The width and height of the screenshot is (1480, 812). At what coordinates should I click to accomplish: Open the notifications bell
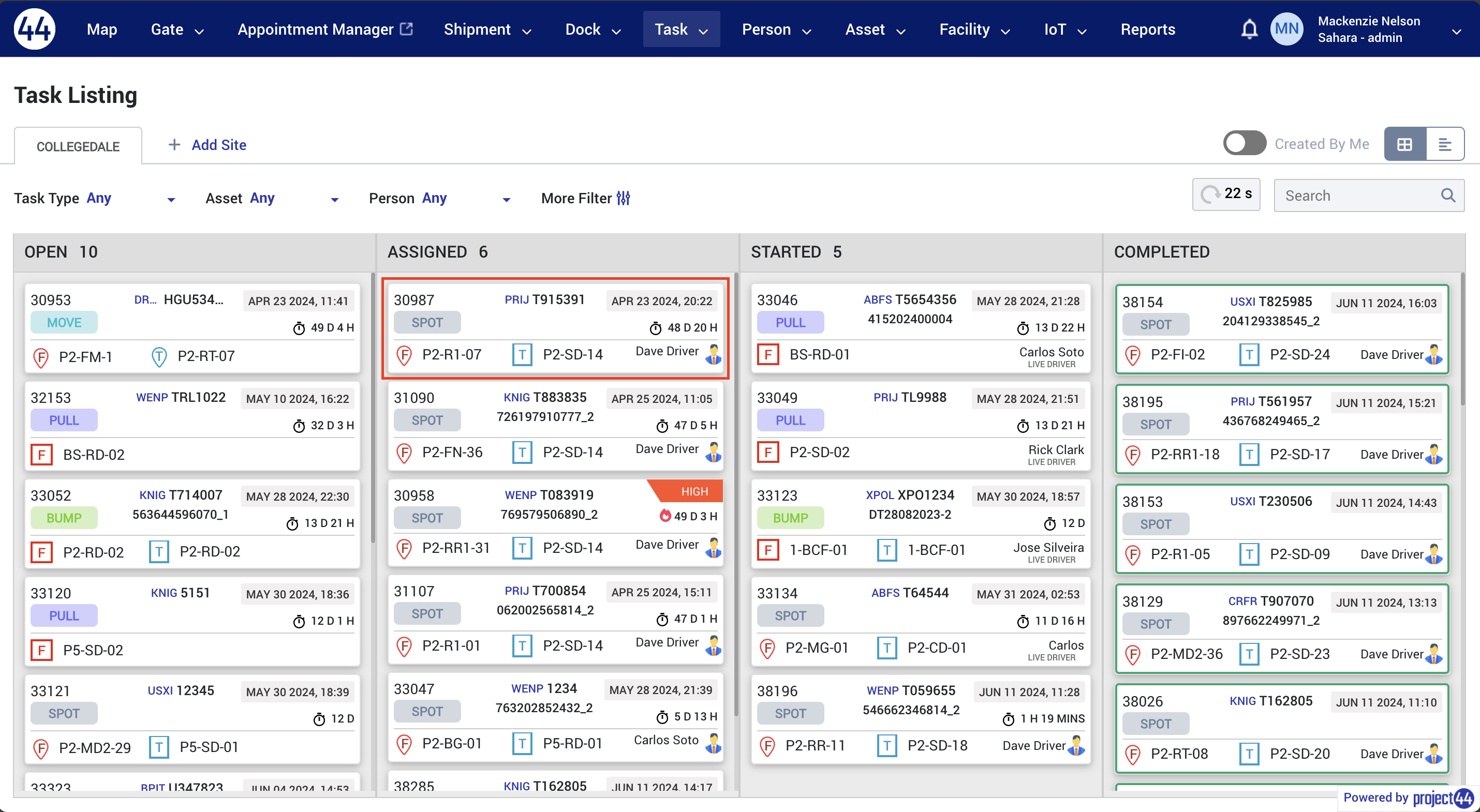[1249, 29]
